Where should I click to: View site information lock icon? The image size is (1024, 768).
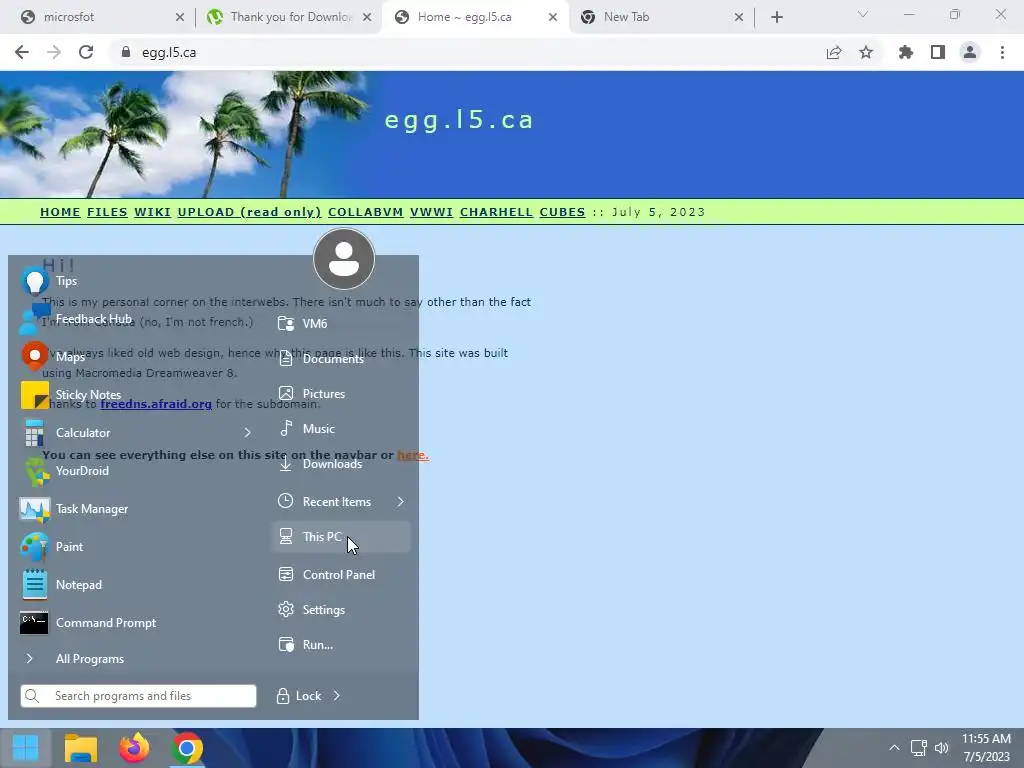click(x=126, y=52)
